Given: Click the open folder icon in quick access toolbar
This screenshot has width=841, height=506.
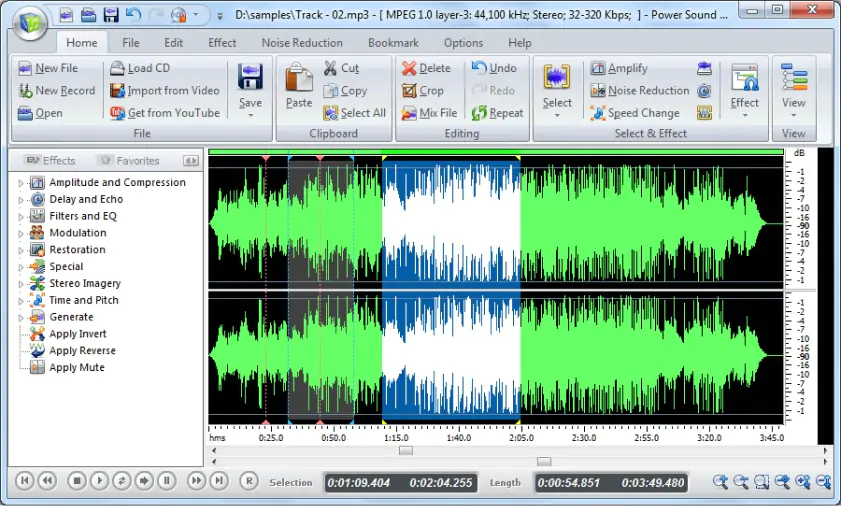Looking at the screenshot, I should 88,15.
